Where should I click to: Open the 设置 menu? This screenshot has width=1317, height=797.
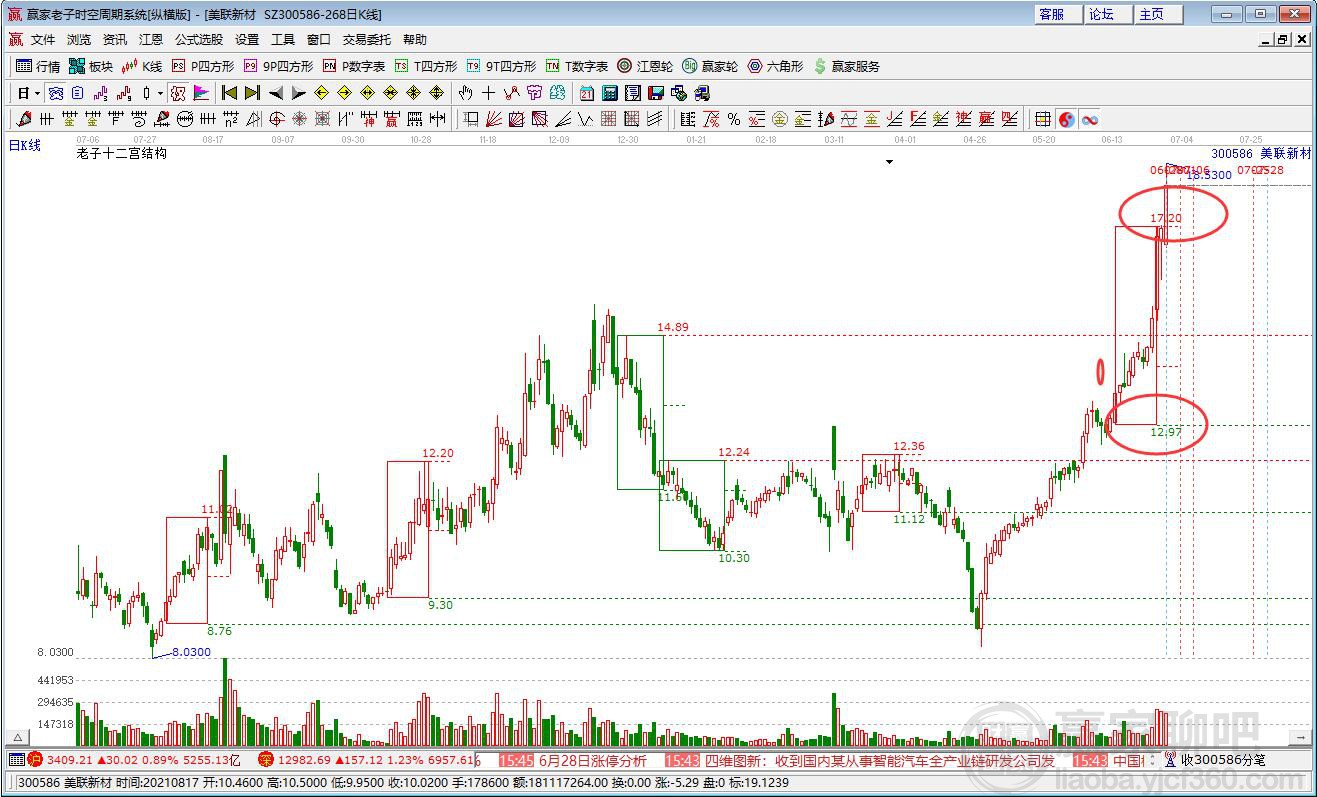tap(247, 40)
